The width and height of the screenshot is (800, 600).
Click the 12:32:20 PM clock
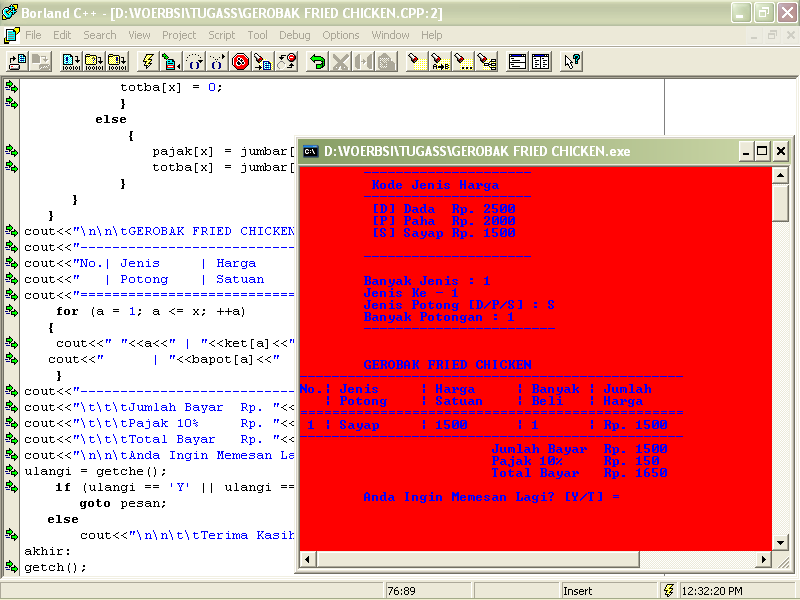[712, 591]
